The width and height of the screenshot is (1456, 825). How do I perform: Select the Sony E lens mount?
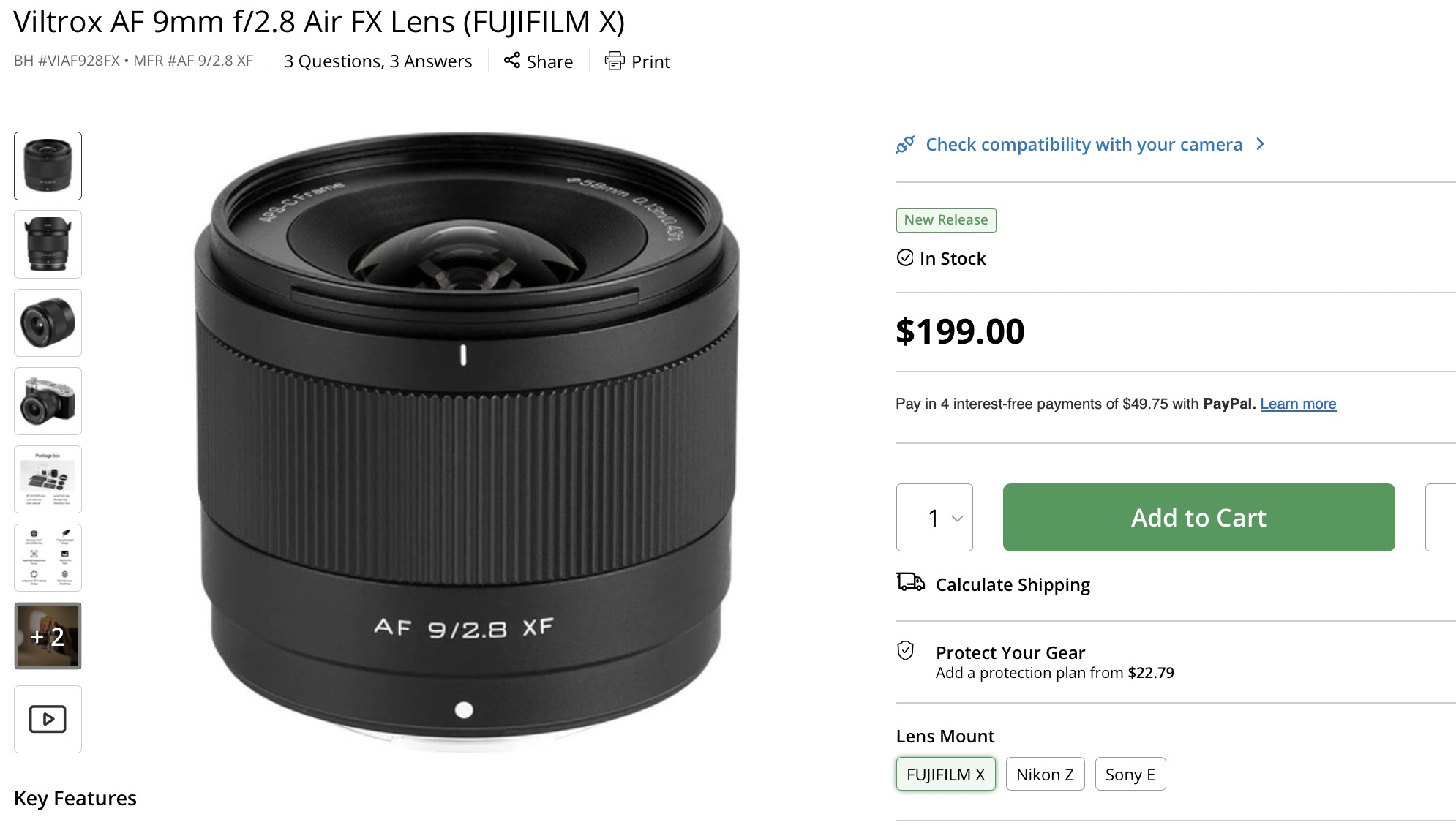click(x=1130, y=774)
